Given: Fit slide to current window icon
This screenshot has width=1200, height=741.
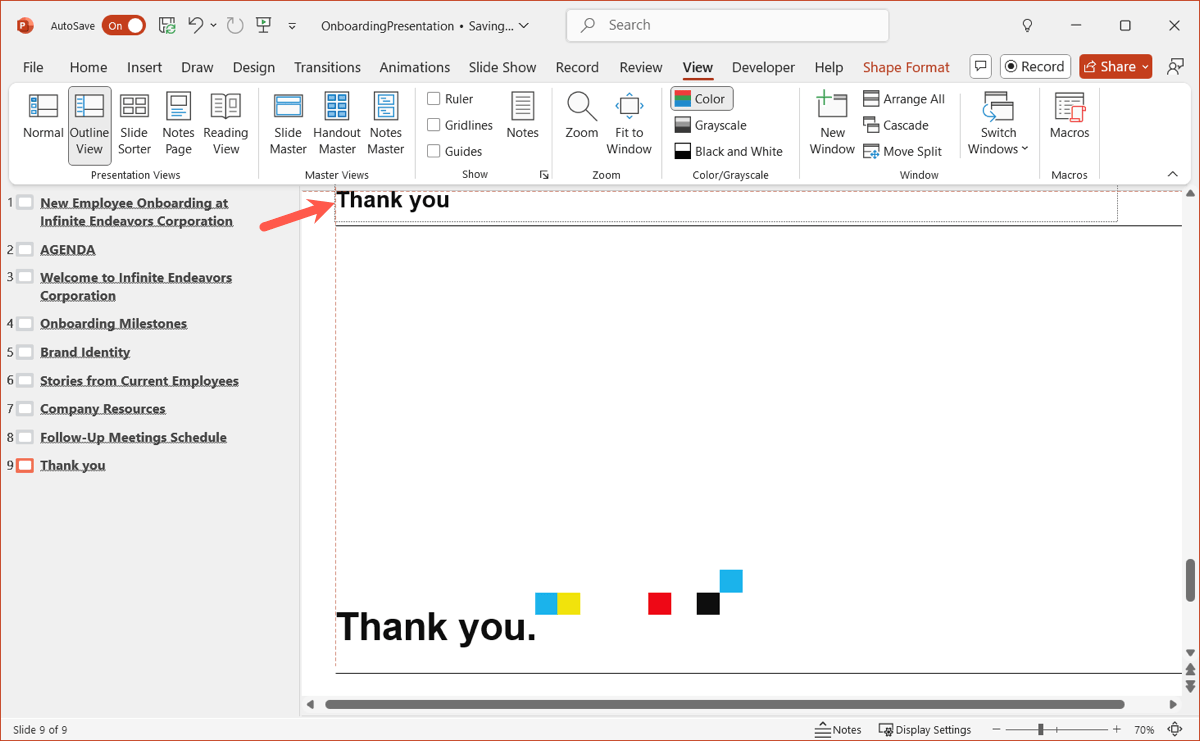Looking at the screenshot, I should click(1175, 730).
